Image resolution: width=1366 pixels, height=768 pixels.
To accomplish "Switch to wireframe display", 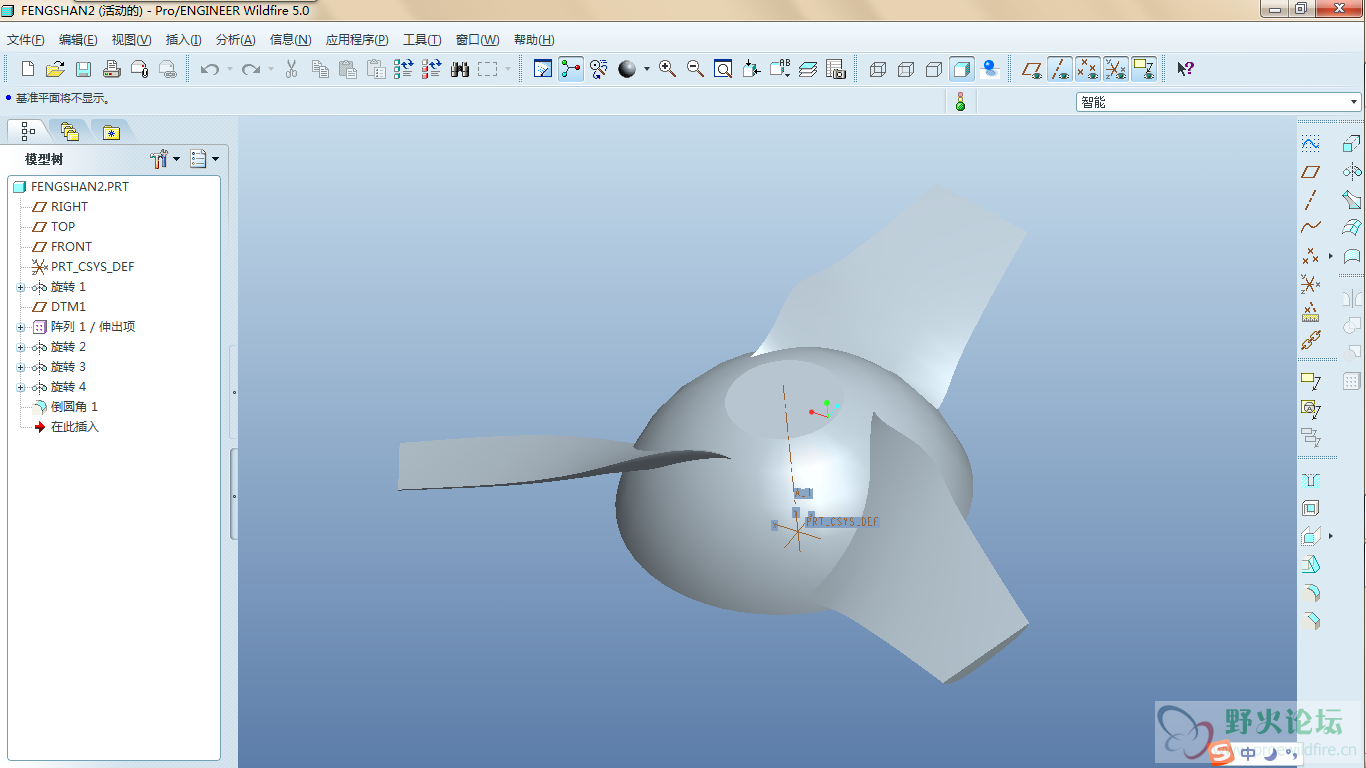I will [878, 69].
